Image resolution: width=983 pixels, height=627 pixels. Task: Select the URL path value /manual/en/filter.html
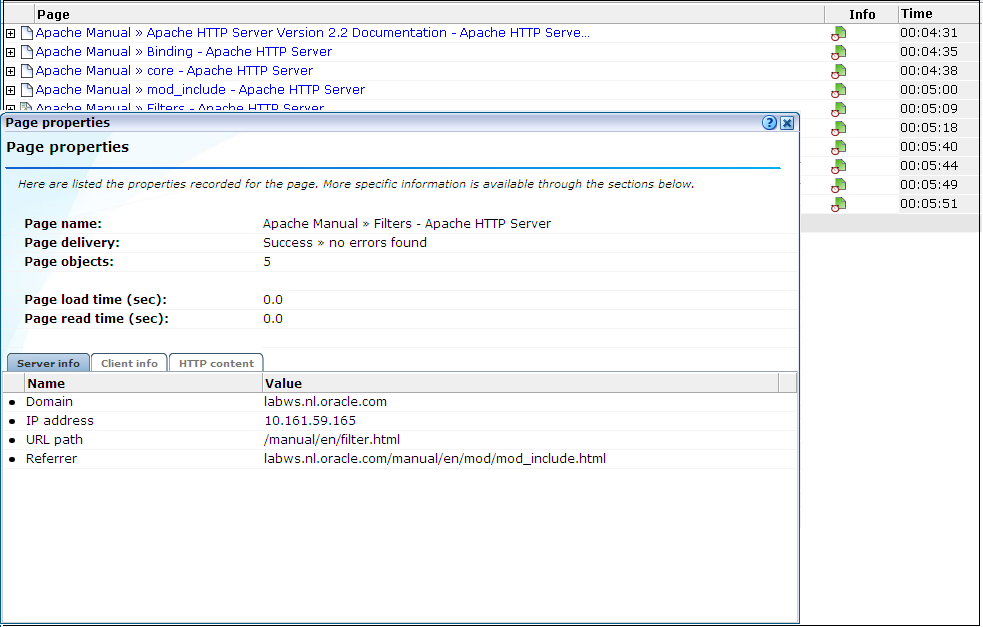coord(332,440)
